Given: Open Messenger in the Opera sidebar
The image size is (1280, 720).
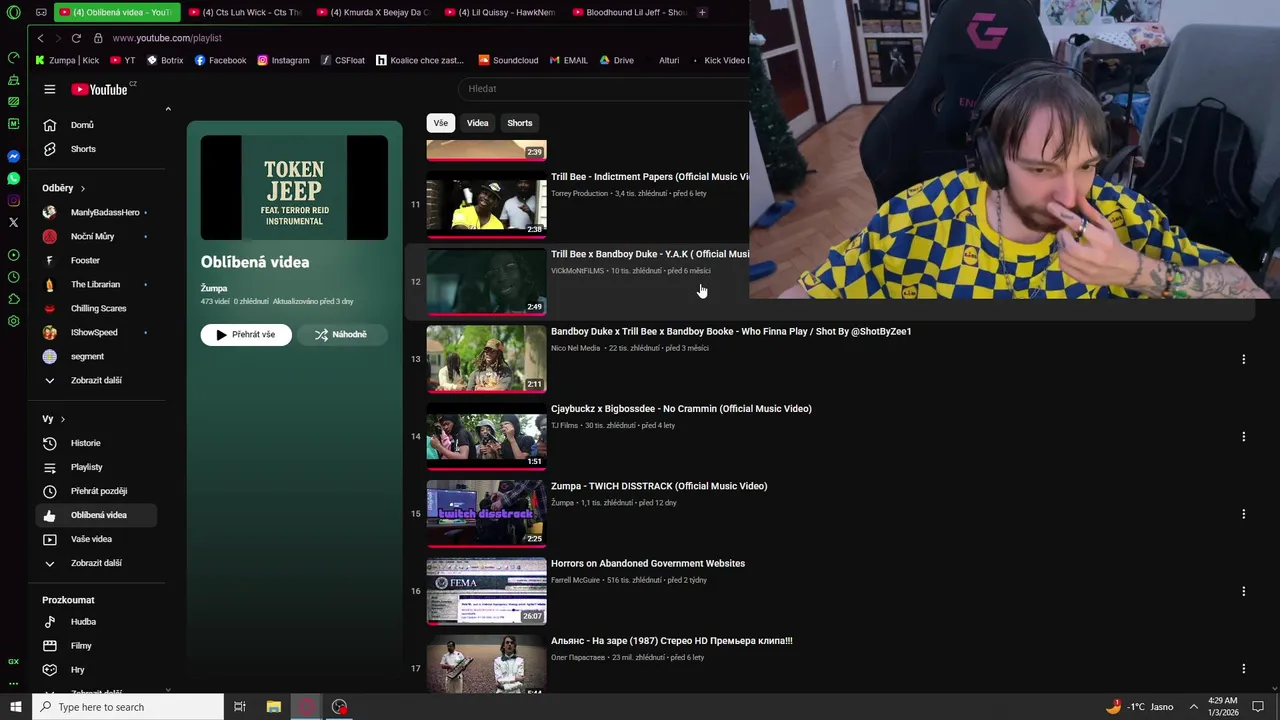Looking at the screenshot, I should point(13,156).
